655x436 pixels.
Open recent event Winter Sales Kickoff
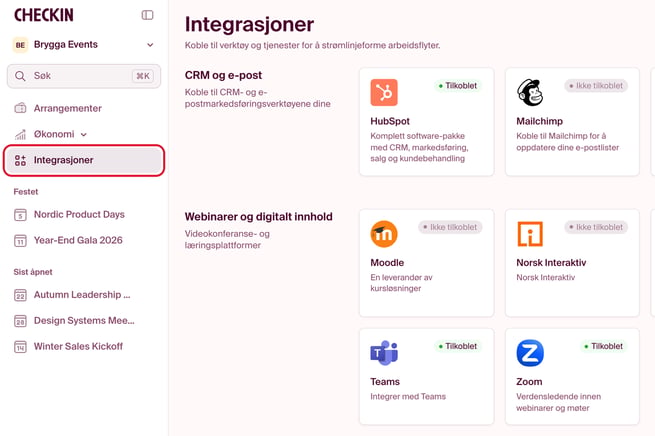[x=78, y=347]
